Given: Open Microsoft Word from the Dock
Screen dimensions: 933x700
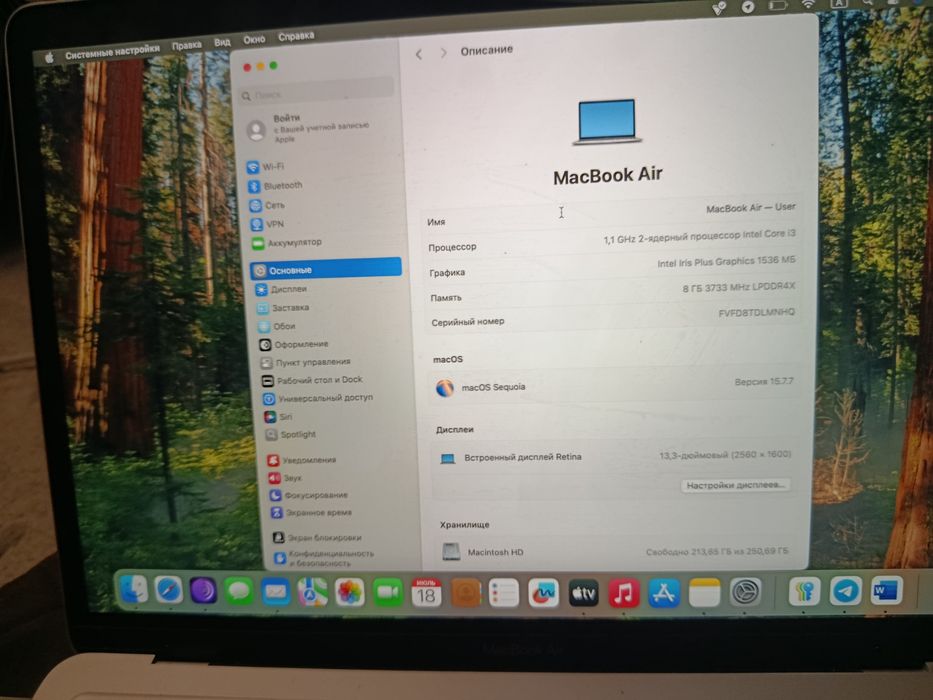Looking at the screenshot, I should (x=887, y=591).
